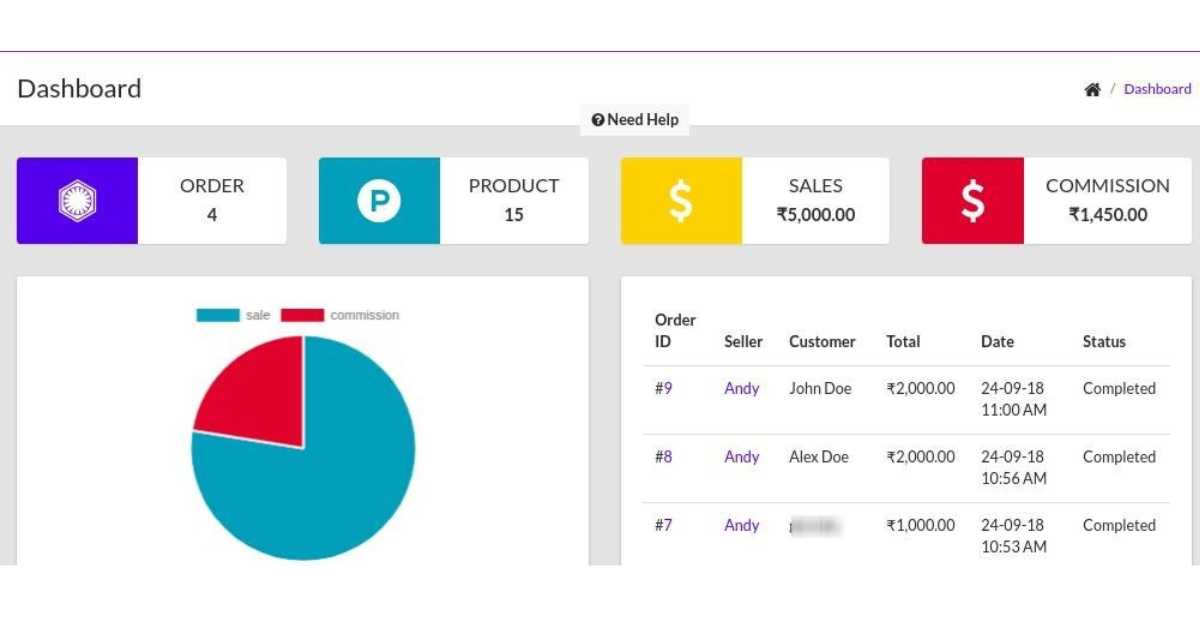The height and width of the screenshot is (628, 1200).
Task: Open order #9 details
Action: [x=665, y=388]
